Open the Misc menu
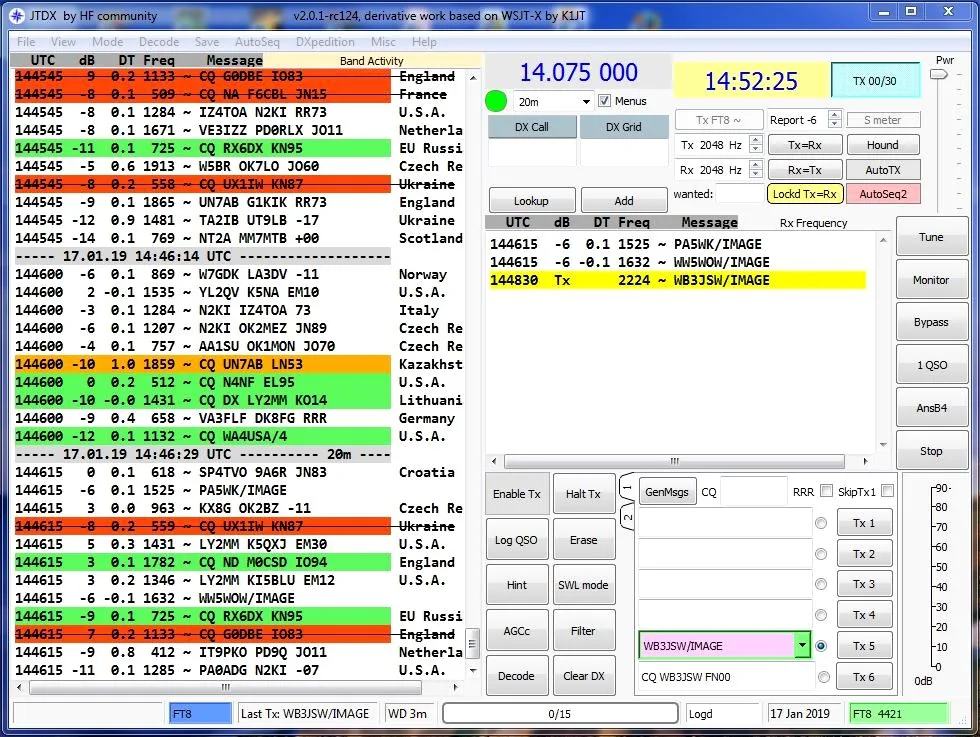The image size is (980, 737). pyautogui.click(x=383, y=42)
